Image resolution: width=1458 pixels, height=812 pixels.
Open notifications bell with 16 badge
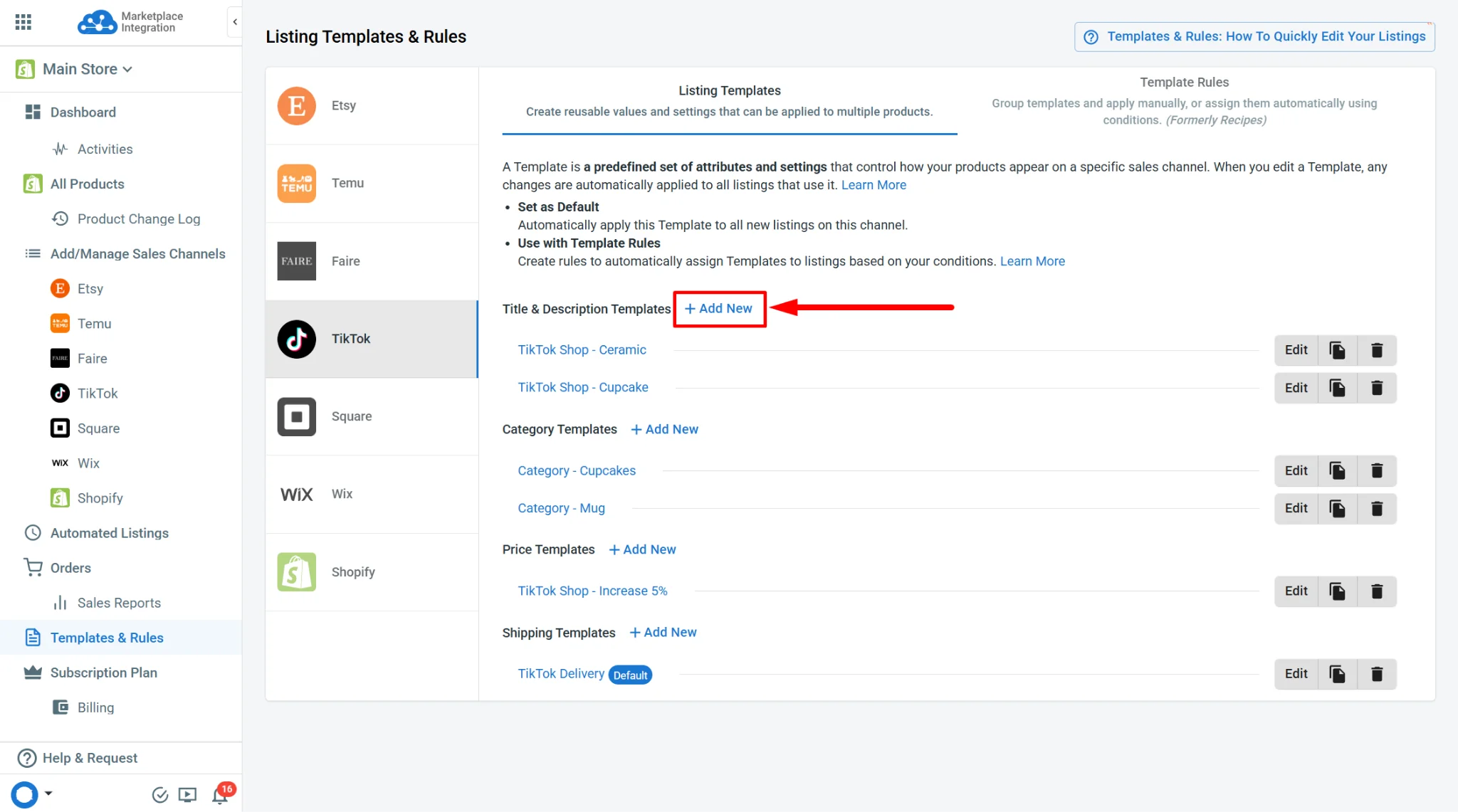coord(221,794)
